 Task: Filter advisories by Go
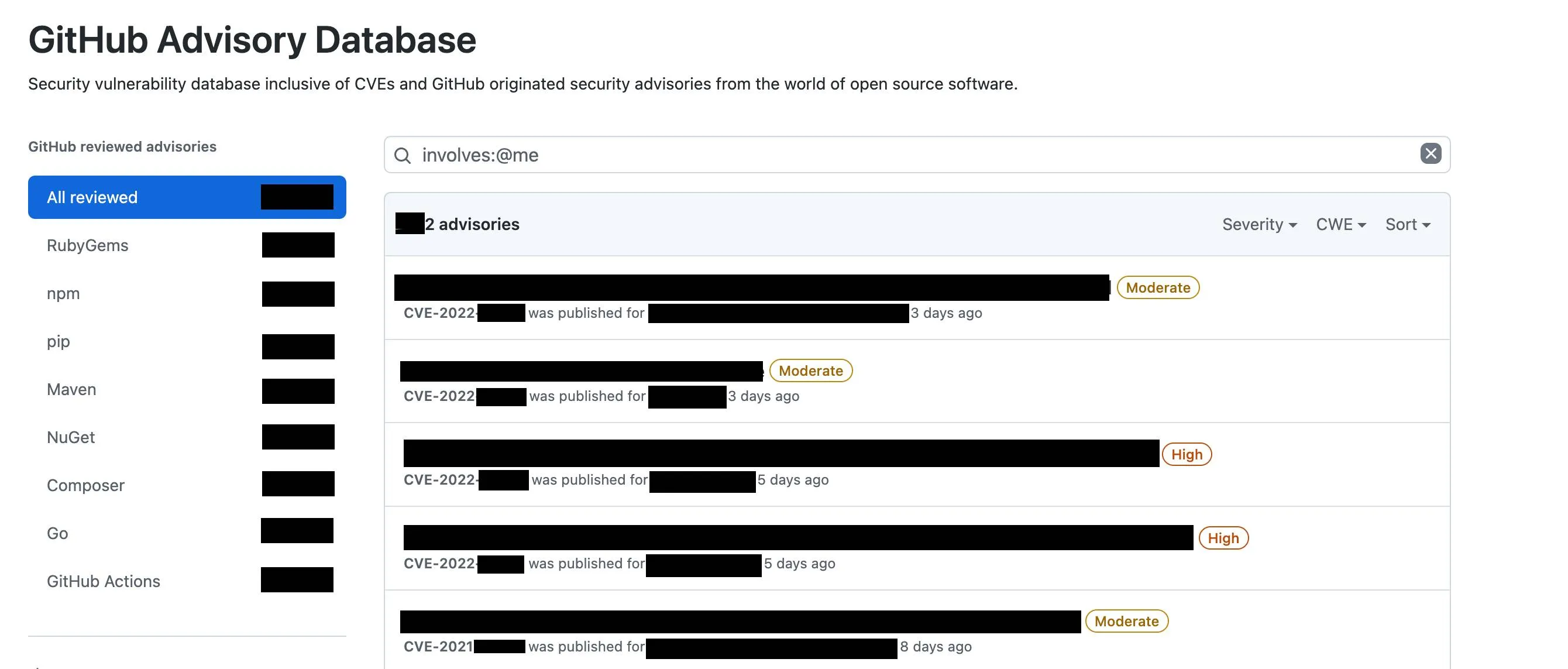(x=57, y=533)
